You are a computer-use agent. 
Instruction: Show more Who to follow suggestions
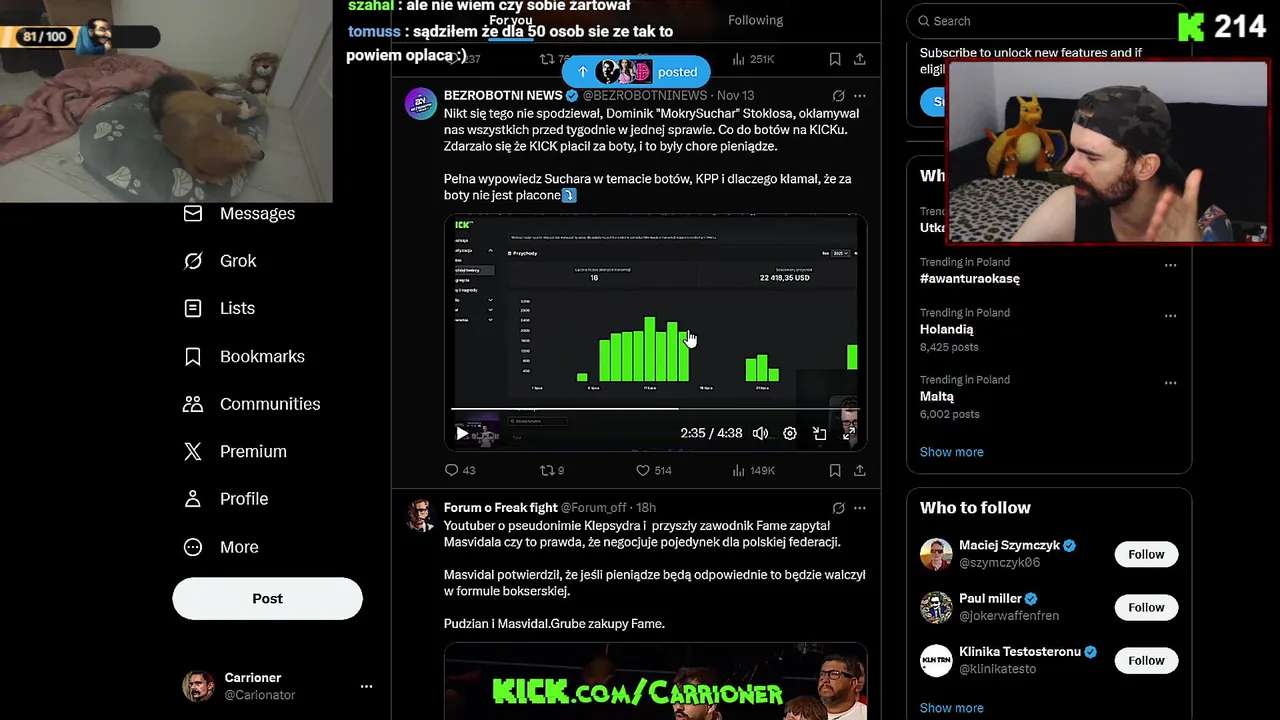(x=952, y=708)
